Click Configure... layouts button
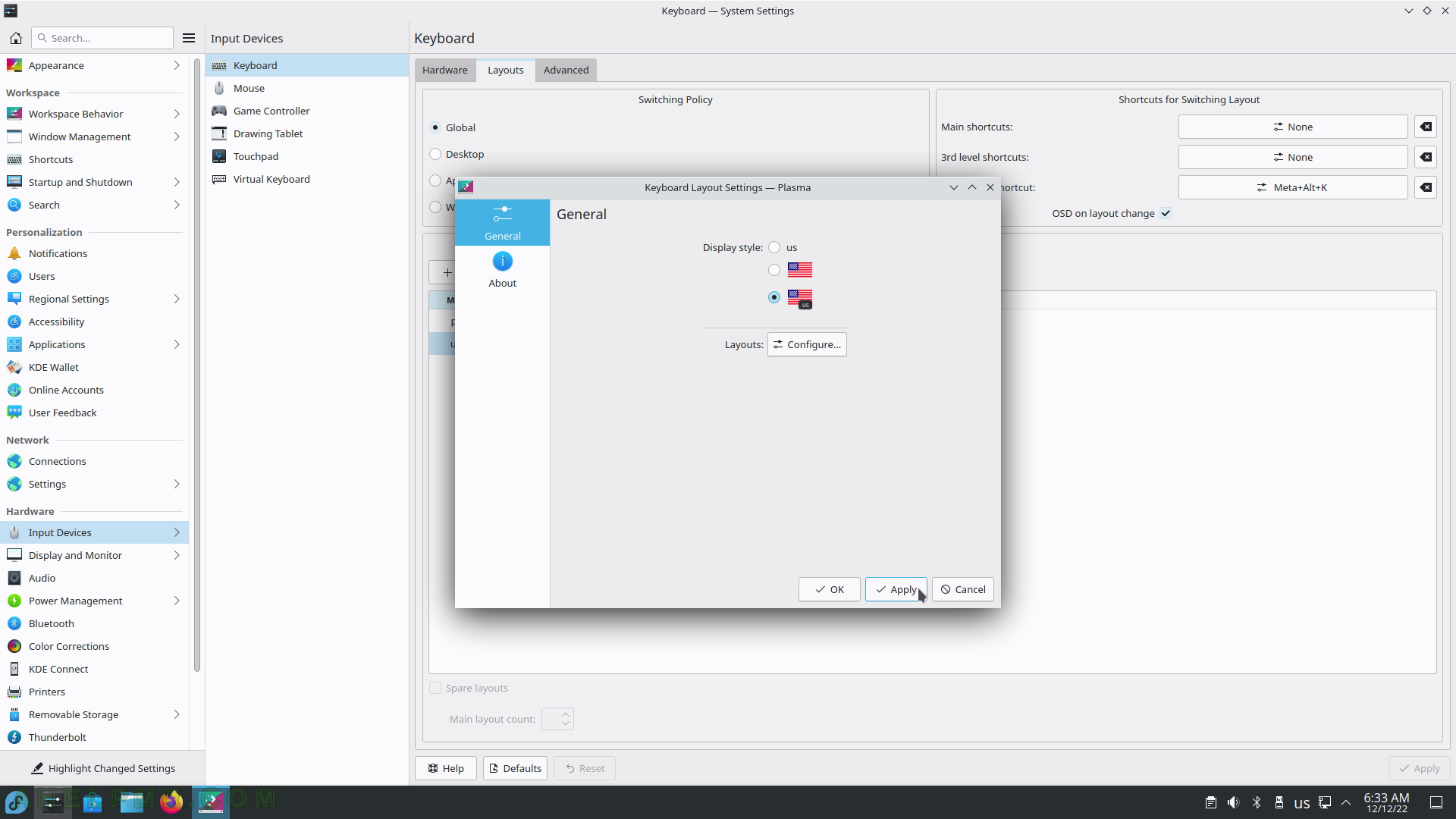Image resolution: width=1456 pixels, height=819 pixels. (807, 344)
